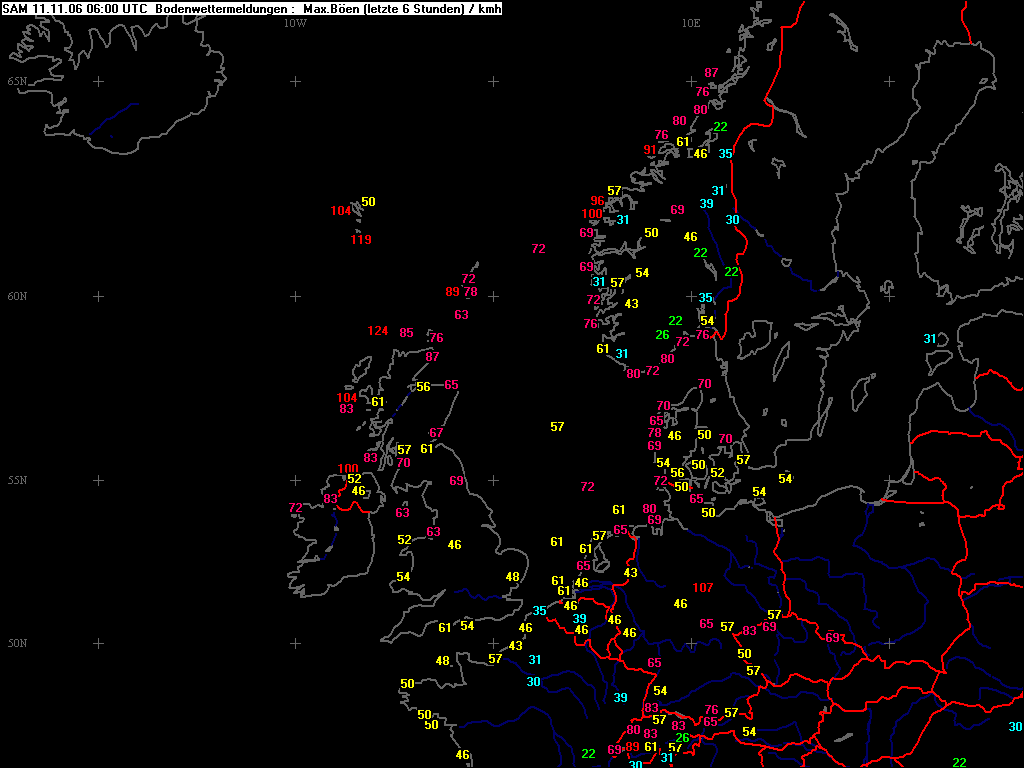Click the map title header bar

tap(251, 8)
